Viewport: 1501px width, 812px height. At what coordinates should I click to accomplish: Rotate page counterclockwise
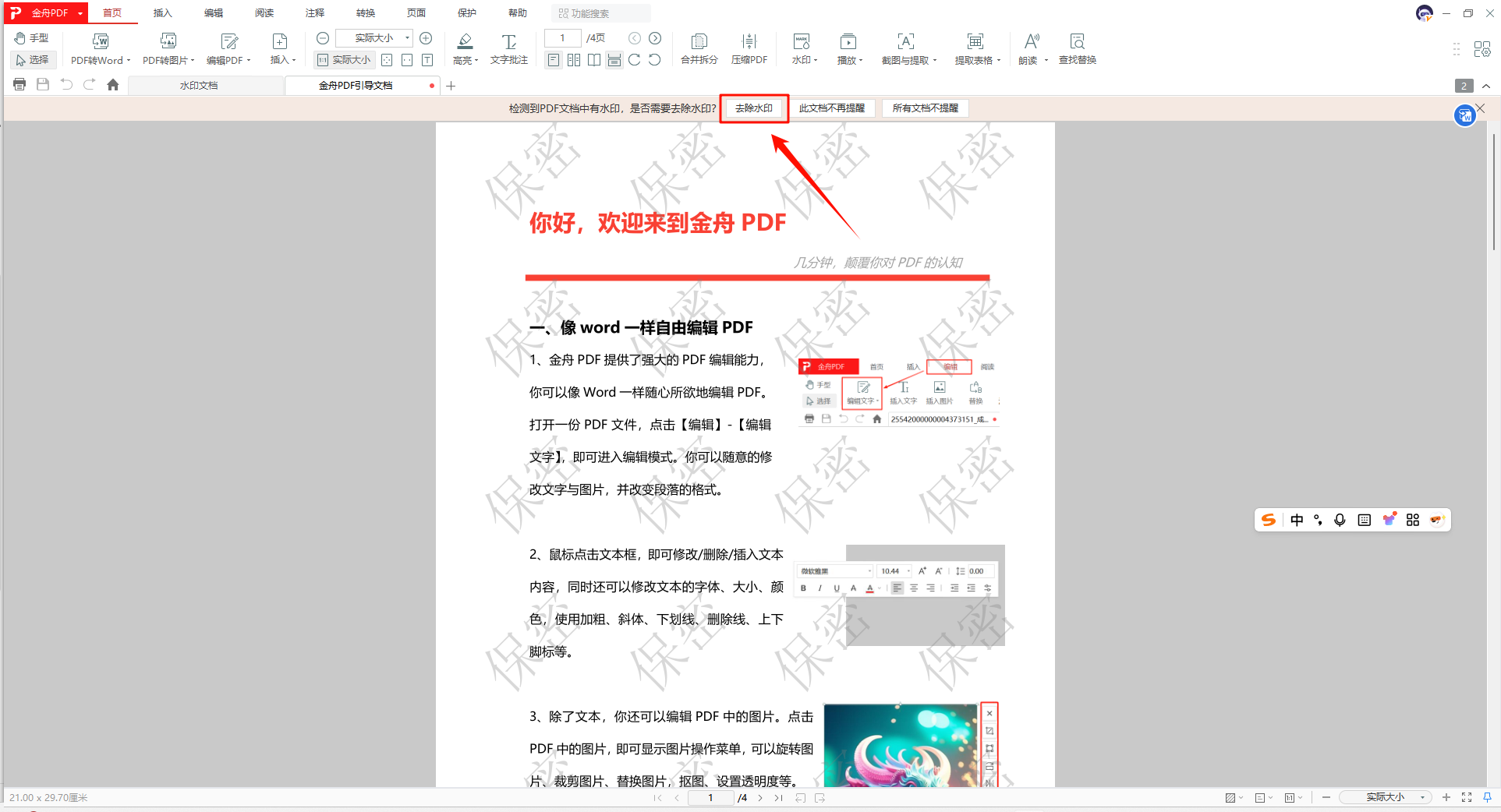click(655, 60)
